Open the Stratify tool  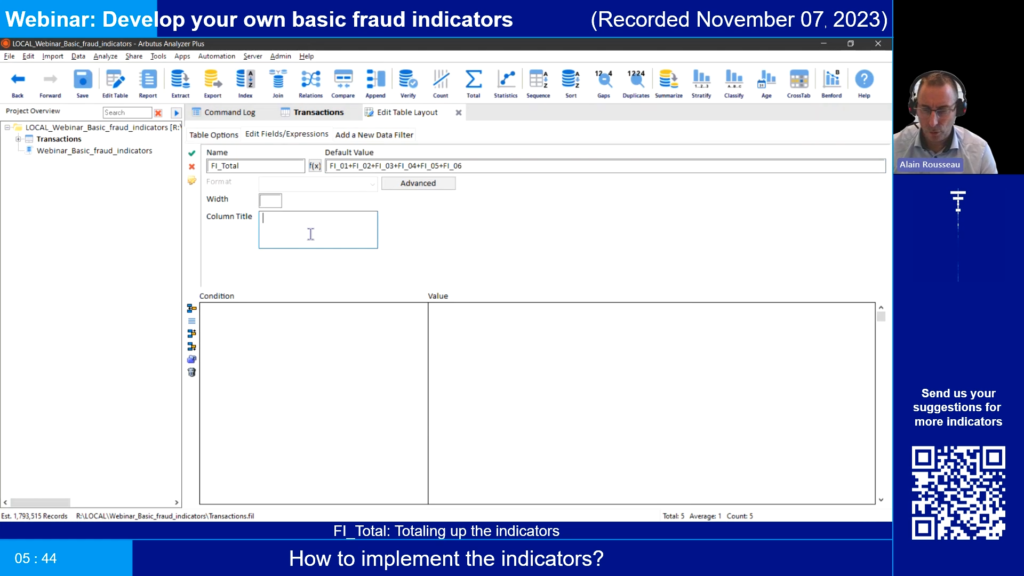coord(701,84)
